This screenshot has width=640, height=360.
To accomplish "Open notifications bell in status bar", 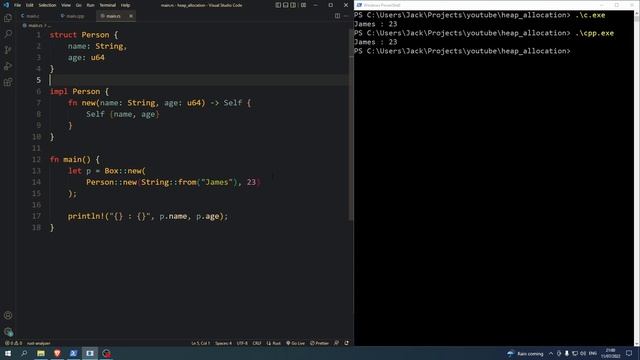I will [x=347, y=343].
